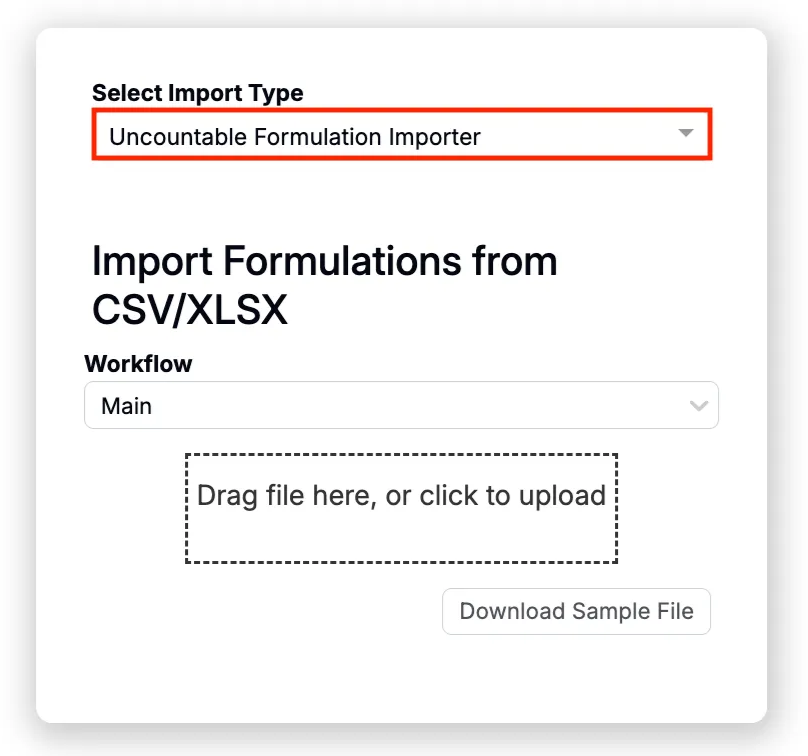Click the word "CSV/XLSX" in the heading
This screenshot has height=756, width=808.
(x=190, y=311)
